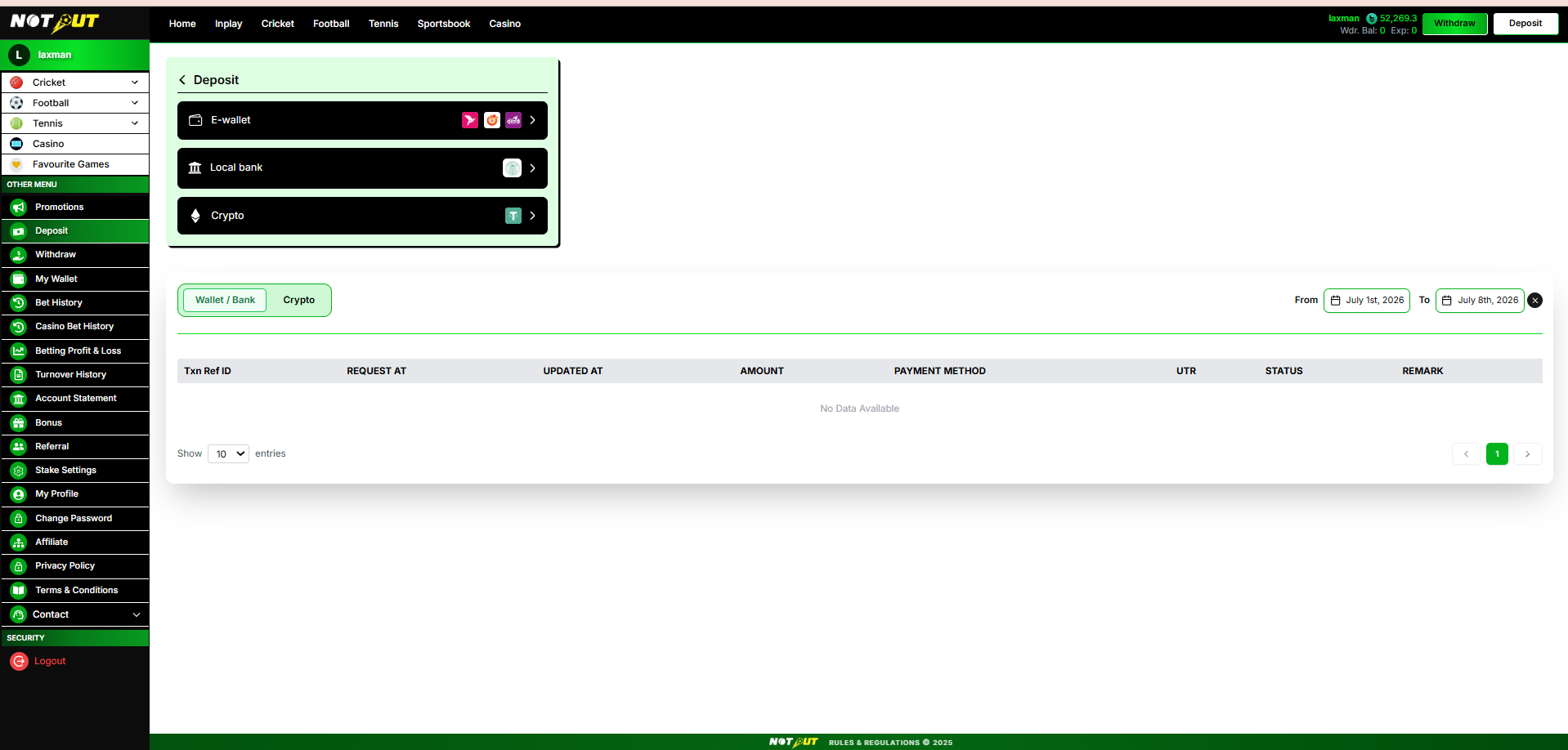Open the Crypto deposit option chevron
This screenshot has height=750, width=1568.
tap(533, 216)
